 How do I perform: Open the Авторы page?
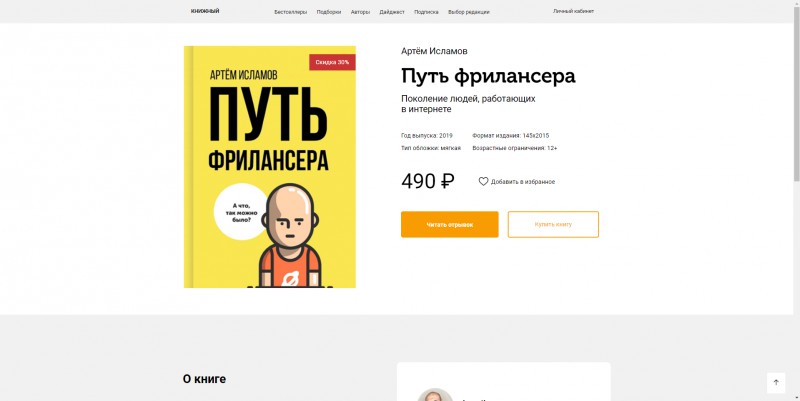pyautogui.click(x=360, y=12)
